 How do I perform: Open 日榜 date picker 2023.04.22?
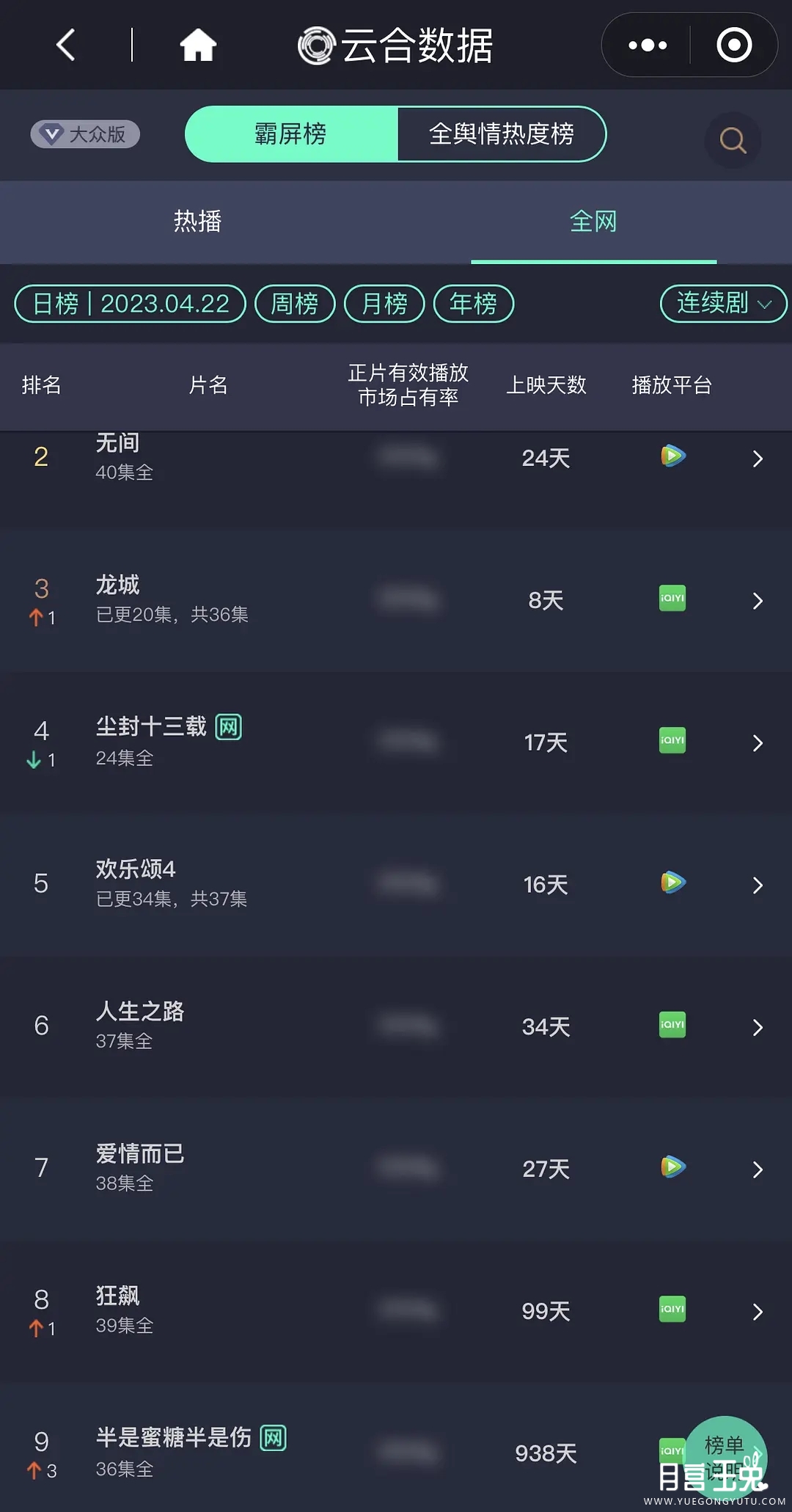click(x=131, y=304)
